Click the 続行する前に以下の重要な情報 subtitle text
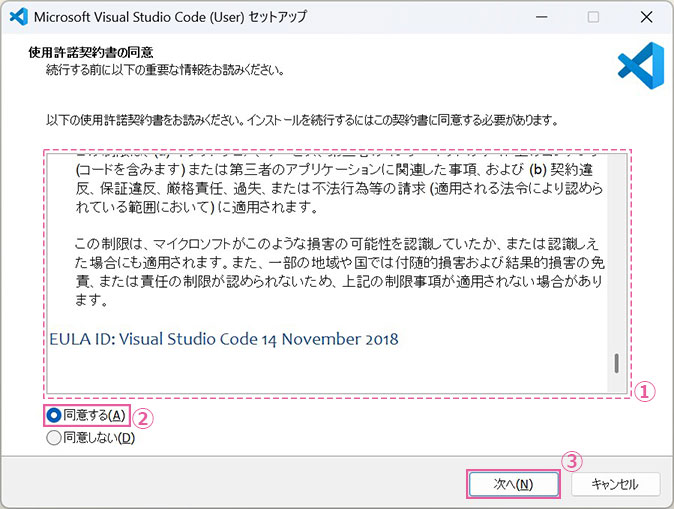674x509 pixels. [x=165, y=70]
